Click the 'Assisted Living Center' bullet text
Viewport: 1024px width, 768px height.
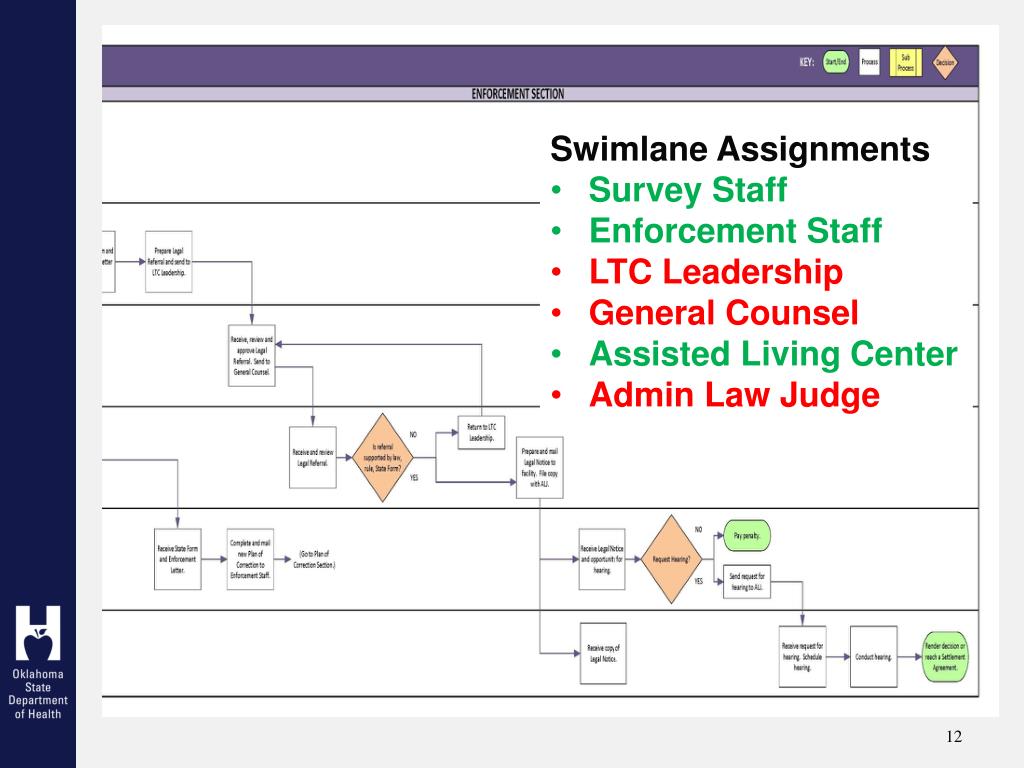coord(773,354)
